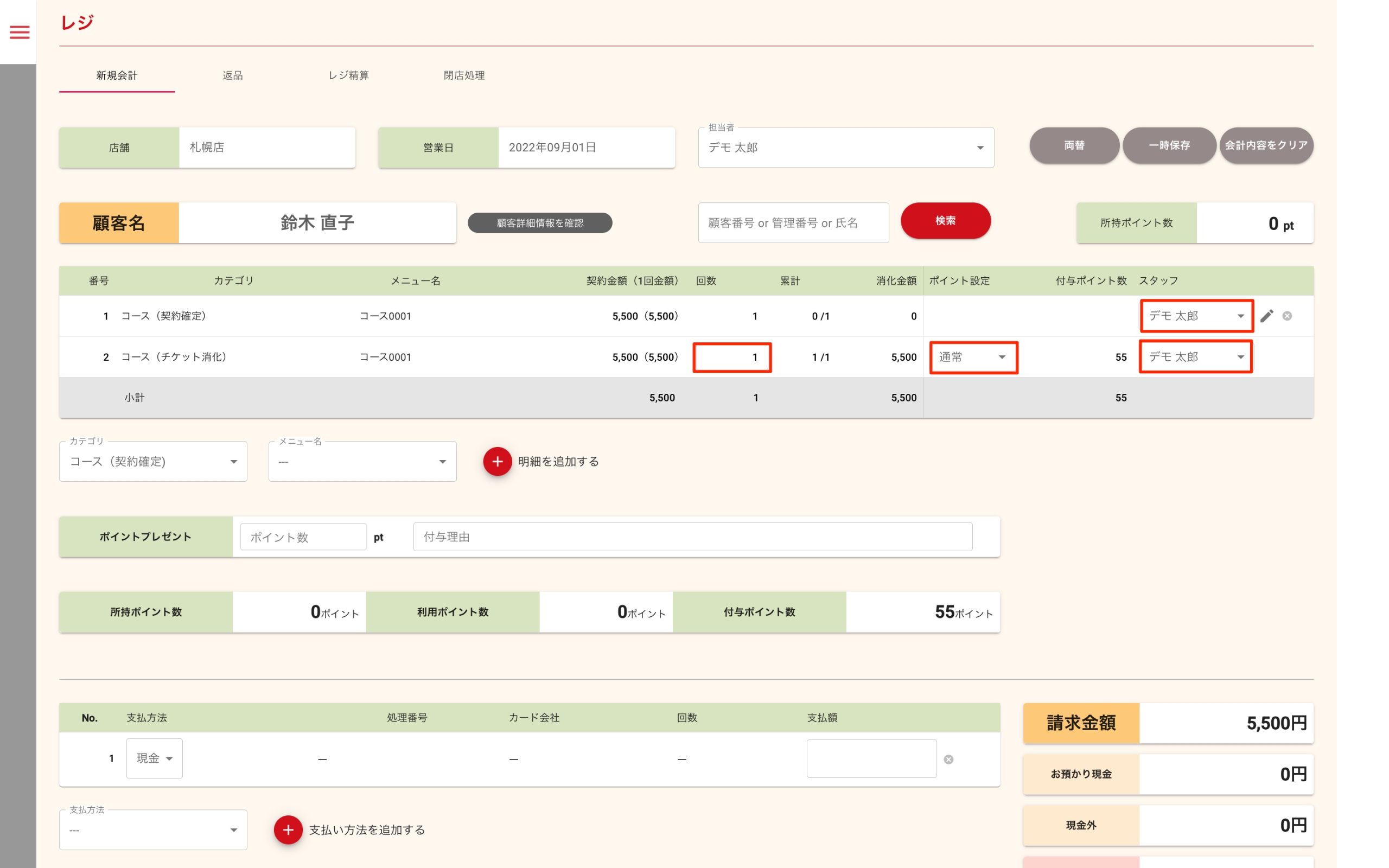Click the red plus icon to add a payment method (支払い方法を追加する)
Image resolution: width=1389 pixels, height=868 pixels.
pos(288,829)
